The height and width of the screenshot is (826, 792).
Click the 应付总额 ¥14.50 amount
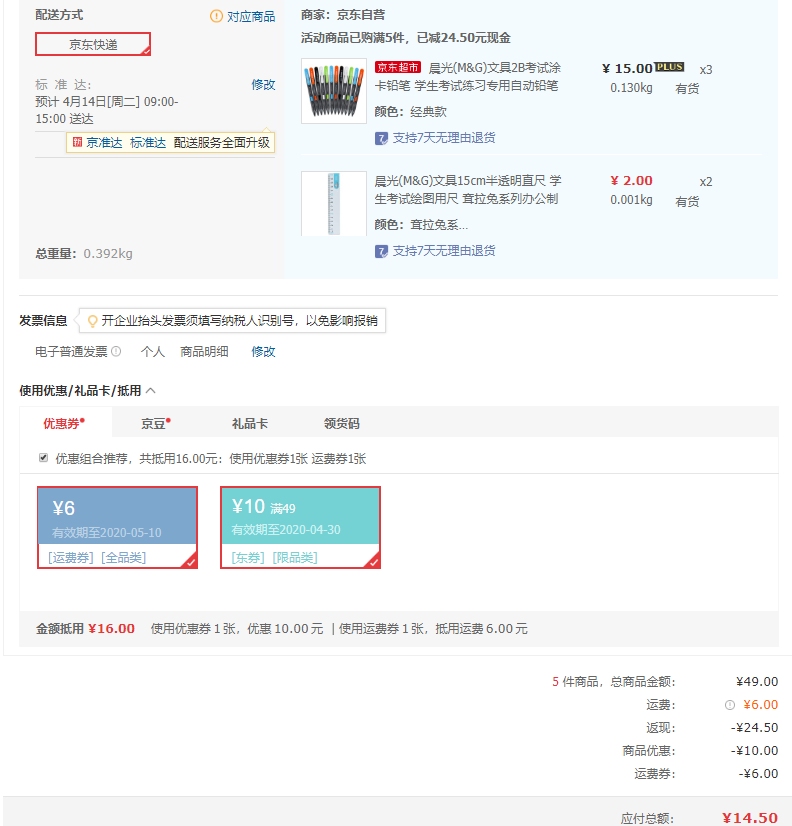click(x=750, y=818)
